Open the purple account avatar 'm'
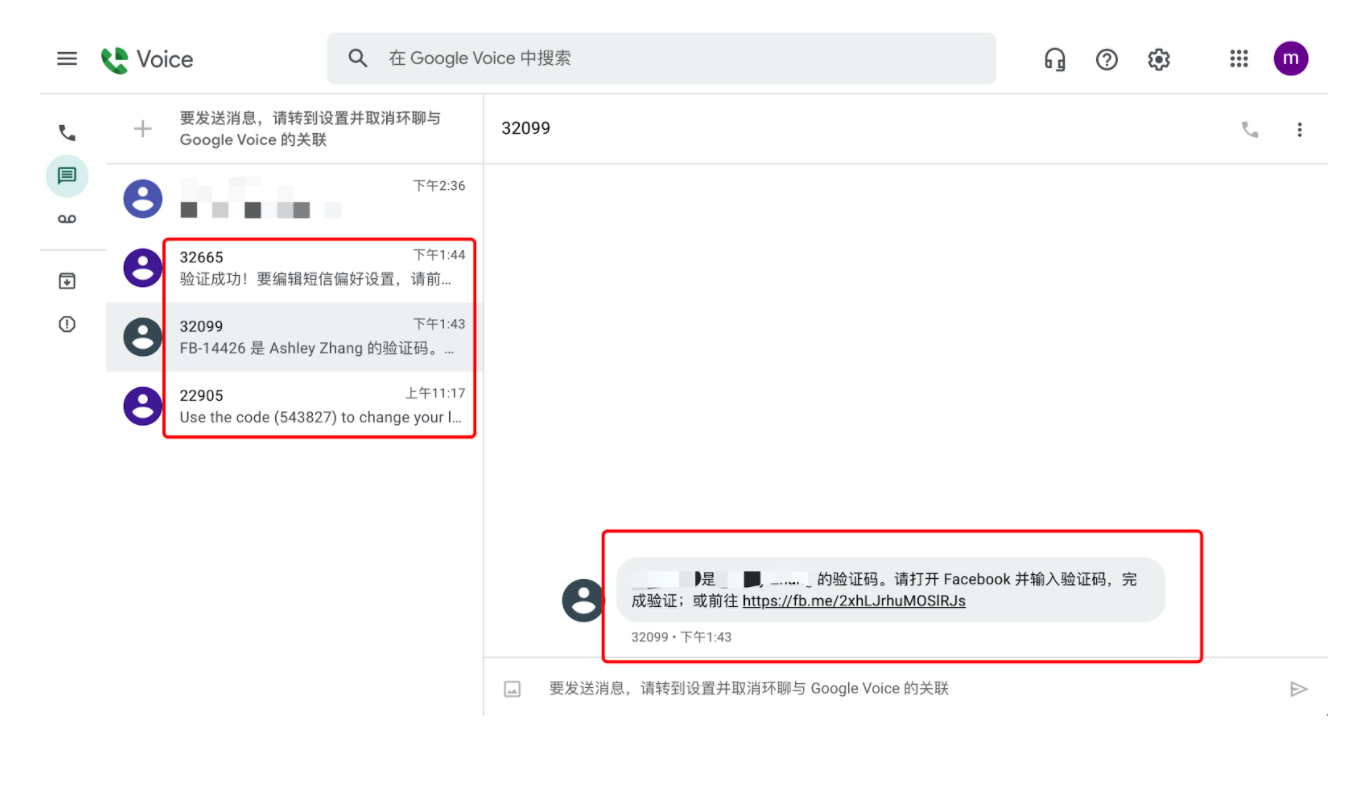This screenshot has height=792, width=1364. [x=1290, y=58]
